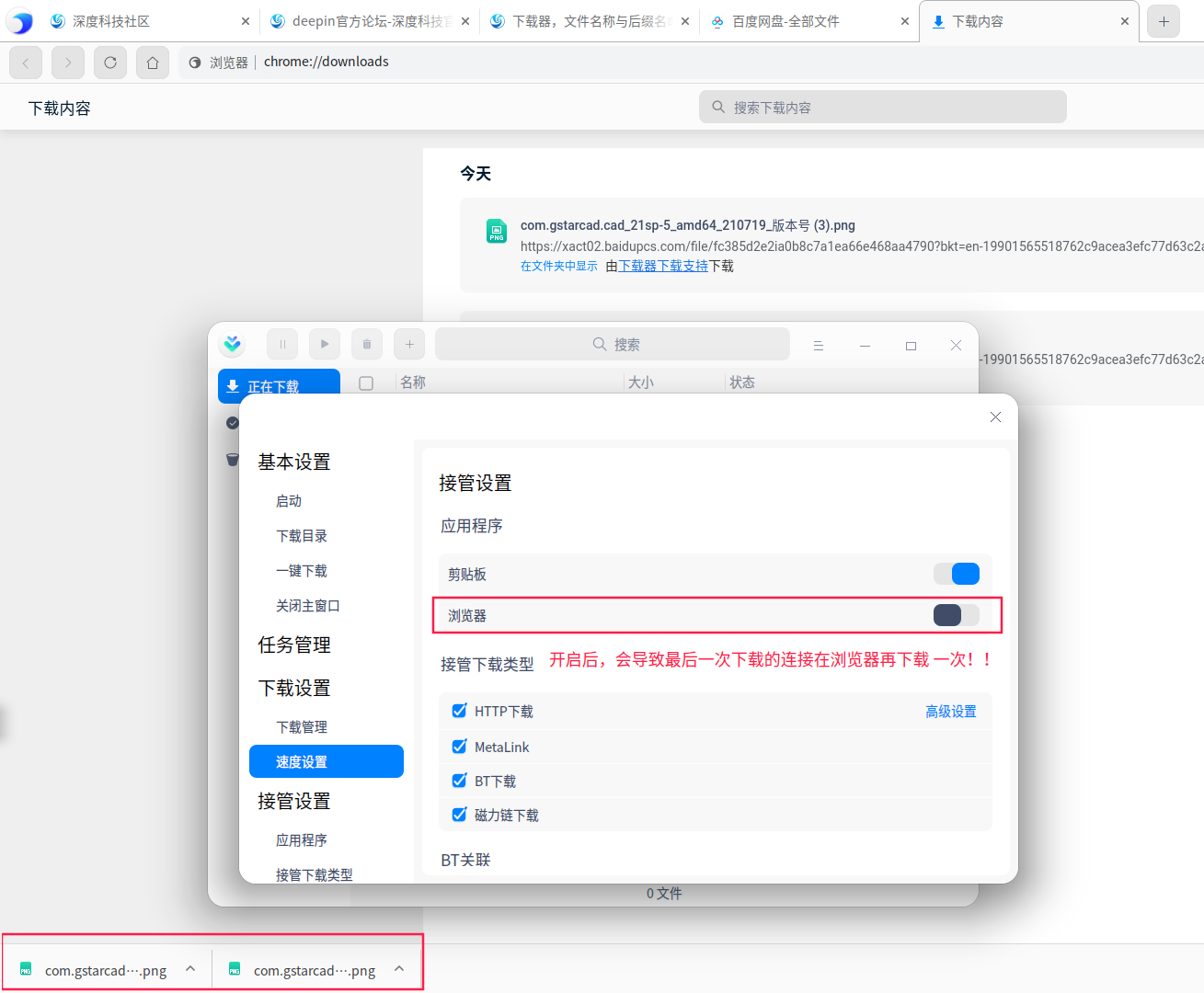The image size is (1204, 993).
Task: Open 启动 in settings sidebar
Action: [289, 501]
